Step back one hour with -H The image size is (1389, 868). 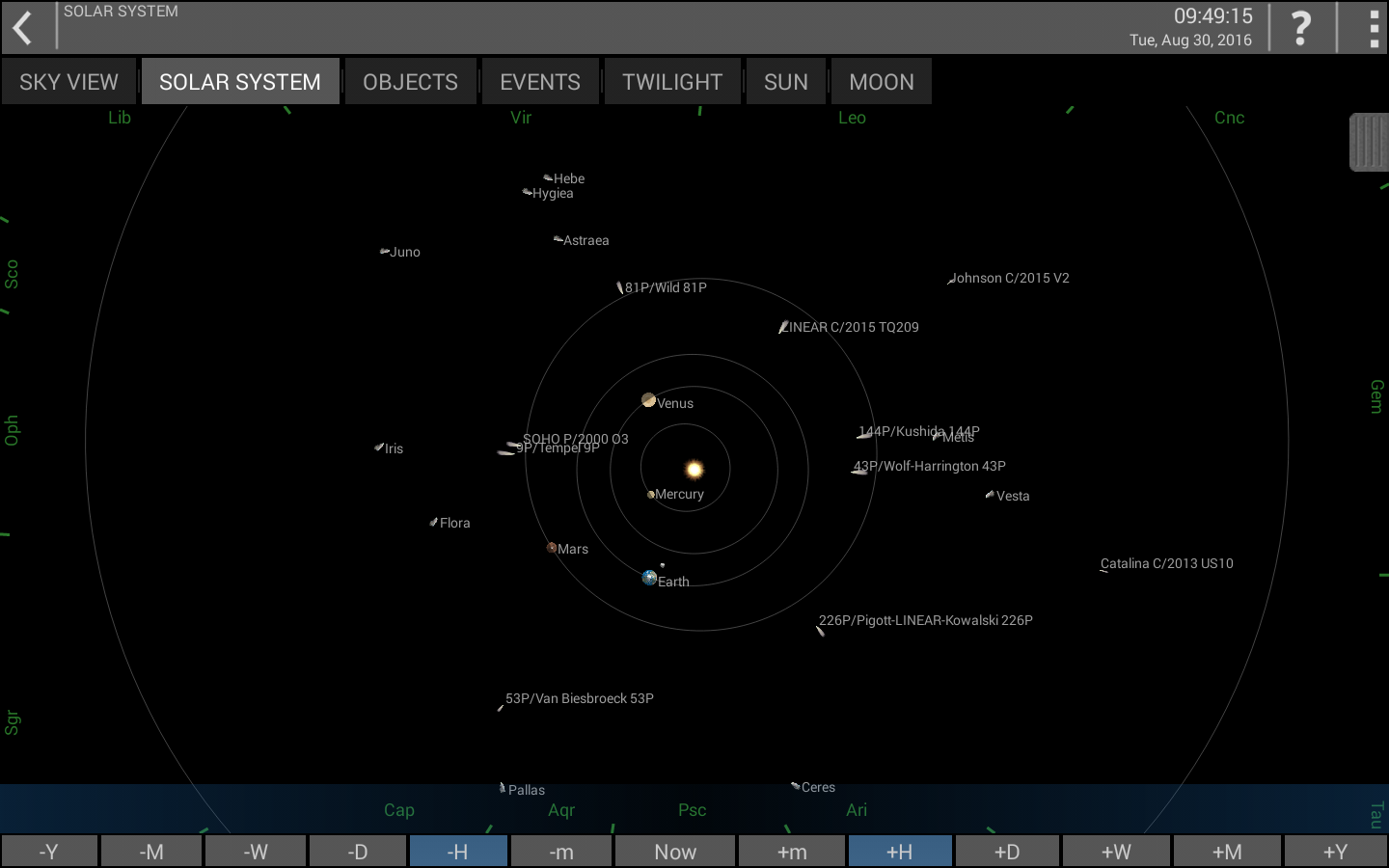458,852
